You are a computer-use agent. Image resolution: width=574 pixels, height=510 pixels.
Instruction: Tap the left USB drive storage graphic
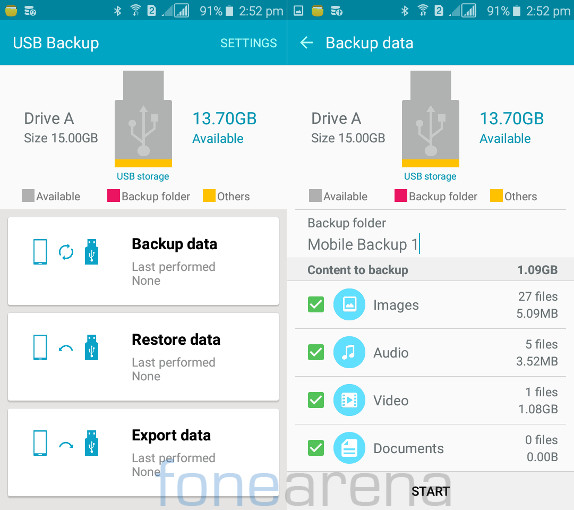coord(143,119)
